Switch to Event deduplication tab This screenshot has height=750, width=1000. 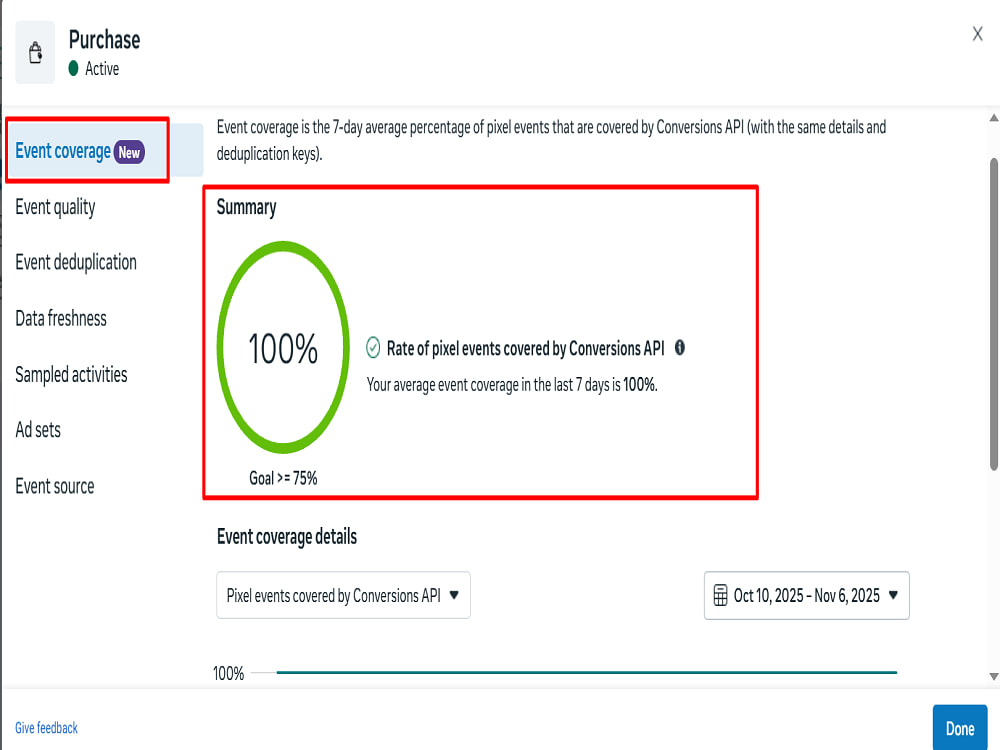point(76,262)
